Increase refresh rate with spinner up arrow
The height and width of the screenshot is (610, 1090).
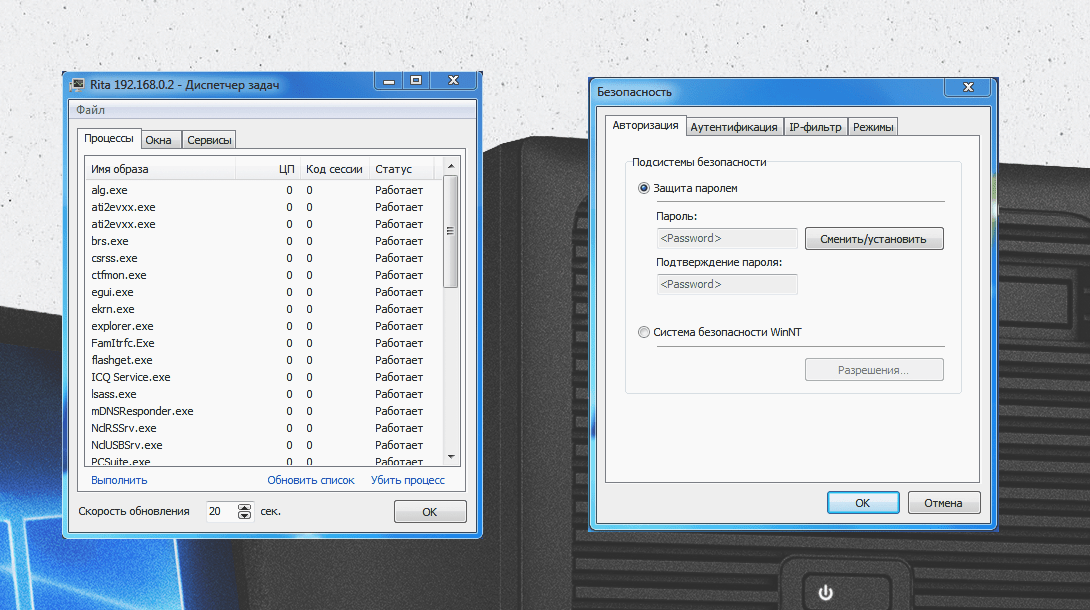(x=245, y=507)
